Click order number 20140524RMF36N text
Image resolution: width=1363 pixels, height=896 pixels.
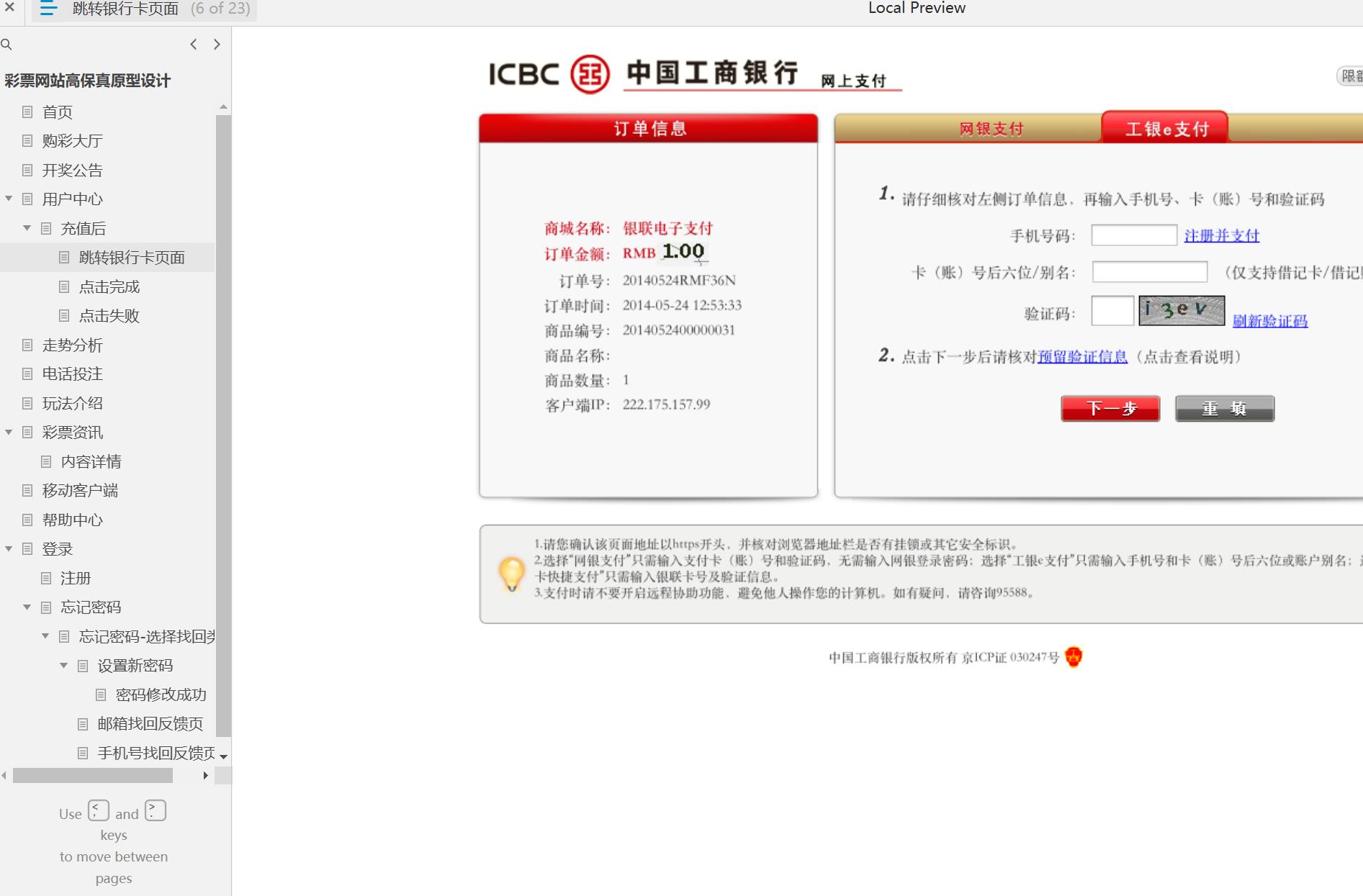coord(679,280)
